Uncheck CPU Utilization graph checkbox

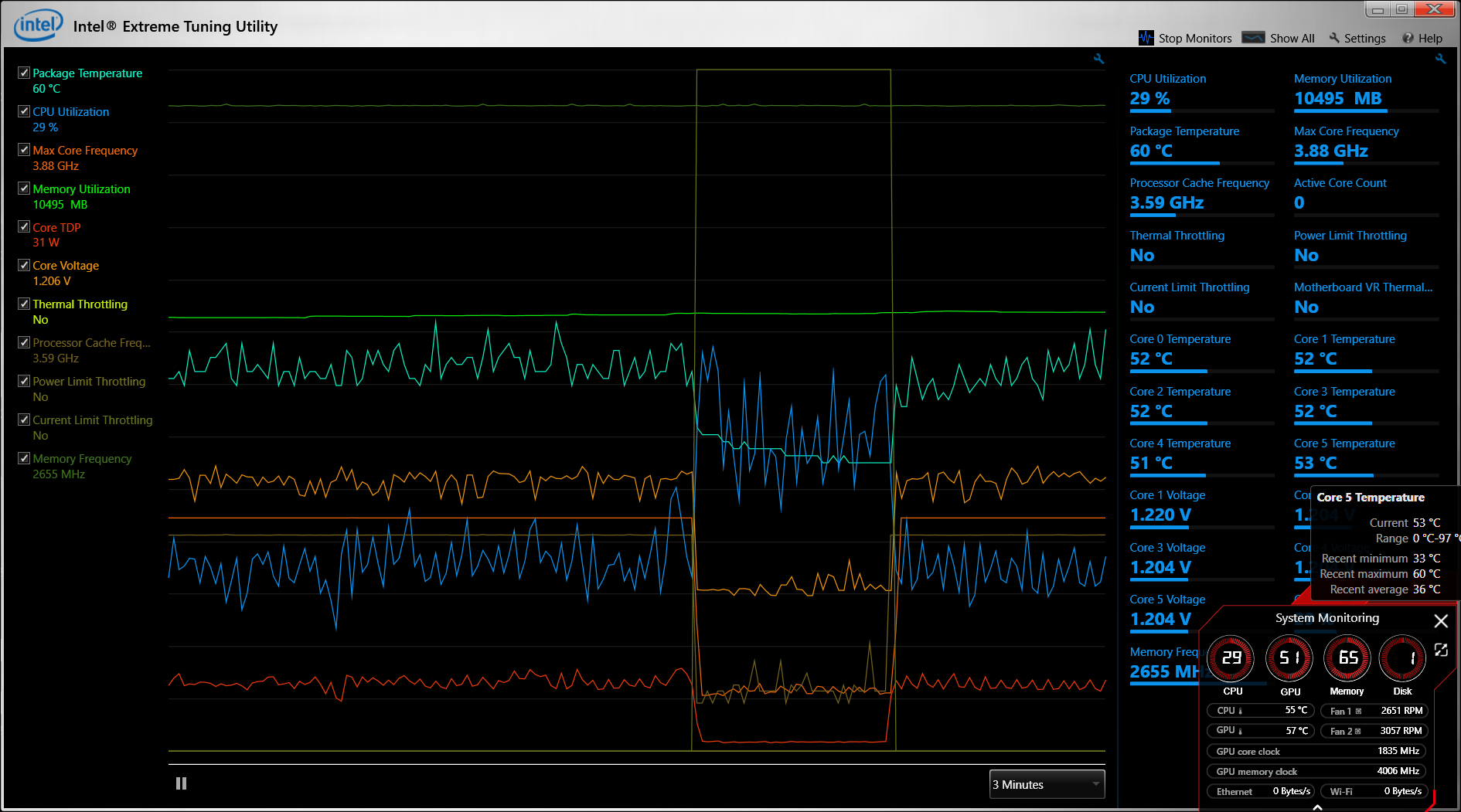[x=24, y=111]
